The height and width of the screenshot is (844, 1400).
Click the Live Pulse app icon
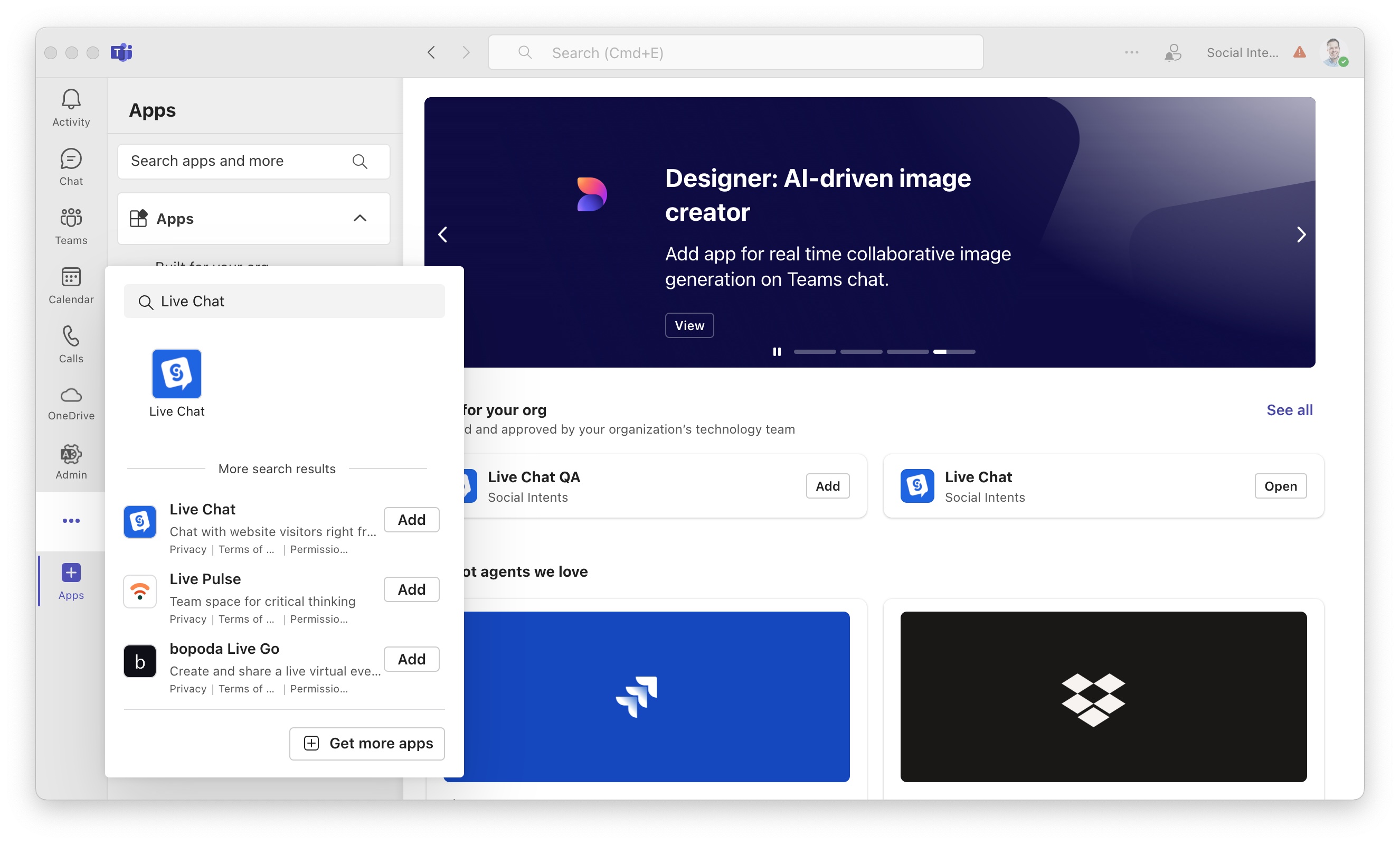pos(140,591)
